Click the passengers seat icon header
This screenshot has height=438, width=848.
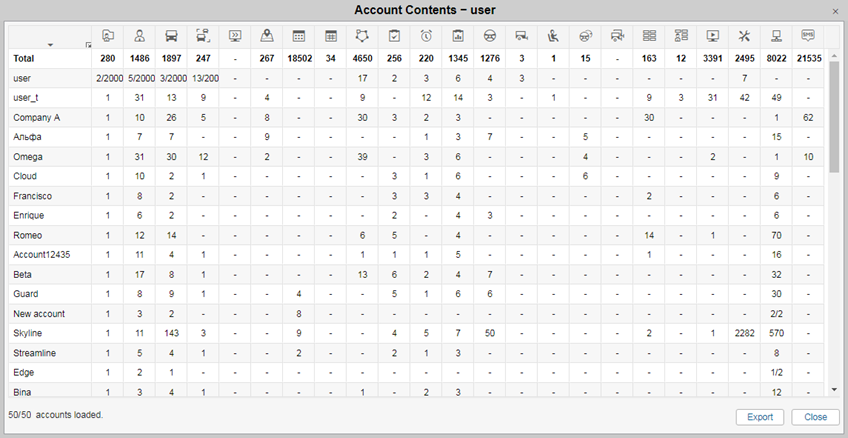(x=553, y=36)
